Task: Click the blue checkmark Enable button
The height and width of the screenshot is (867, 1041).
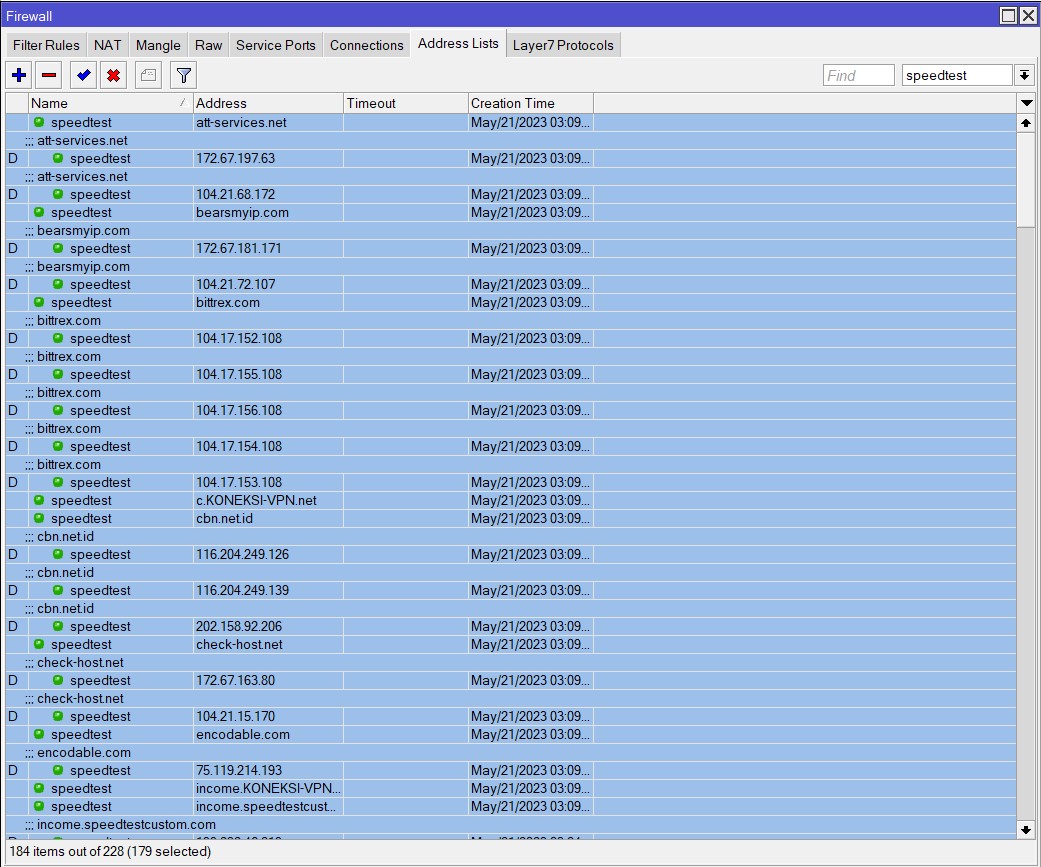Action: tap(83, 75)
